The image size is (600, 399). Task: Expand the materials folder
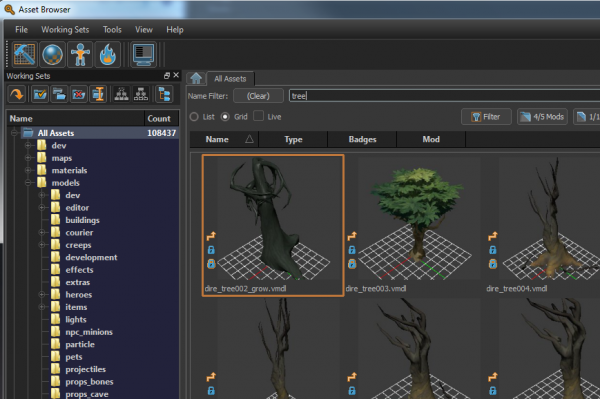tap(28, 170)
